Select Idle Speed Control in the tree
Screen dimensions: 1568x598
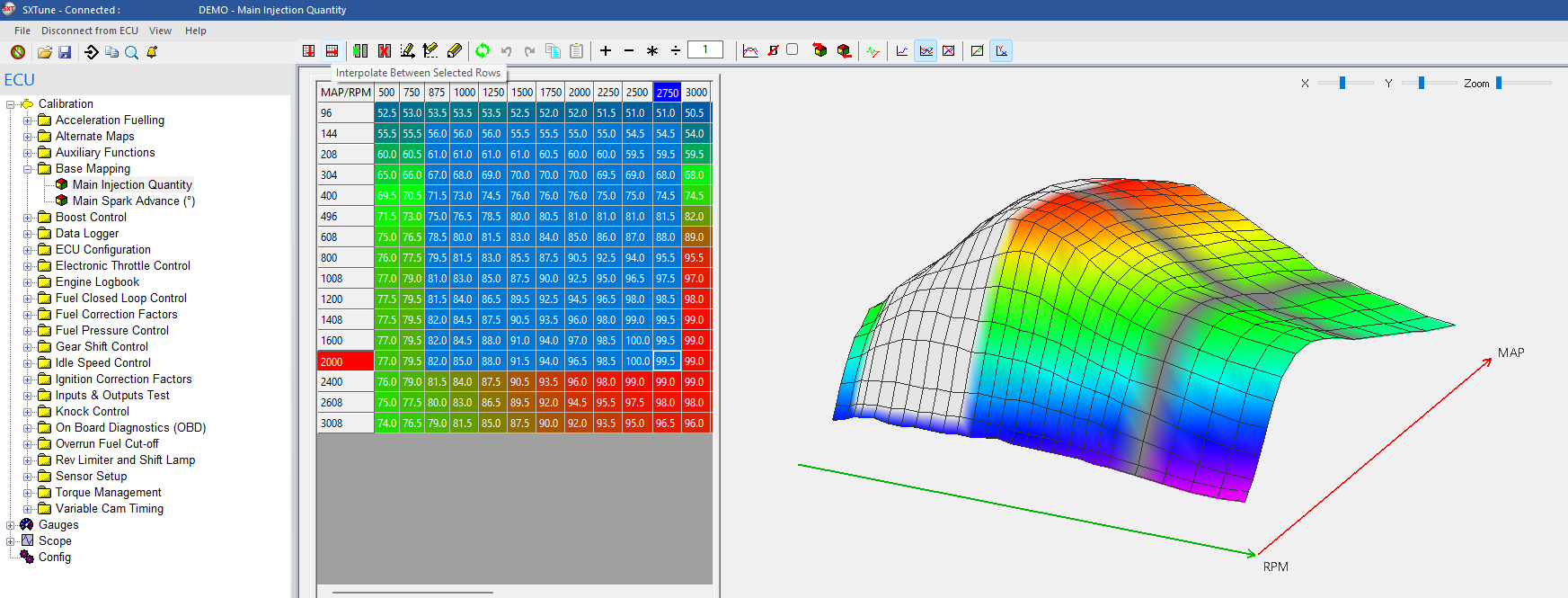tap(103, 363)
